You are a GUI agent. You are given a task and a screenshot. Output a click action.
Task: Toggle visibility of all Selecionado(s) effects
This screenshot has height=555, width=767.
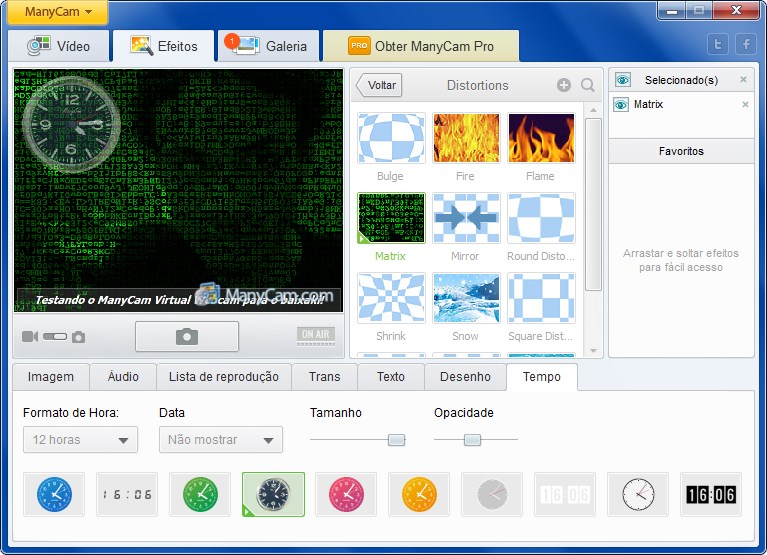pos(623,80)
